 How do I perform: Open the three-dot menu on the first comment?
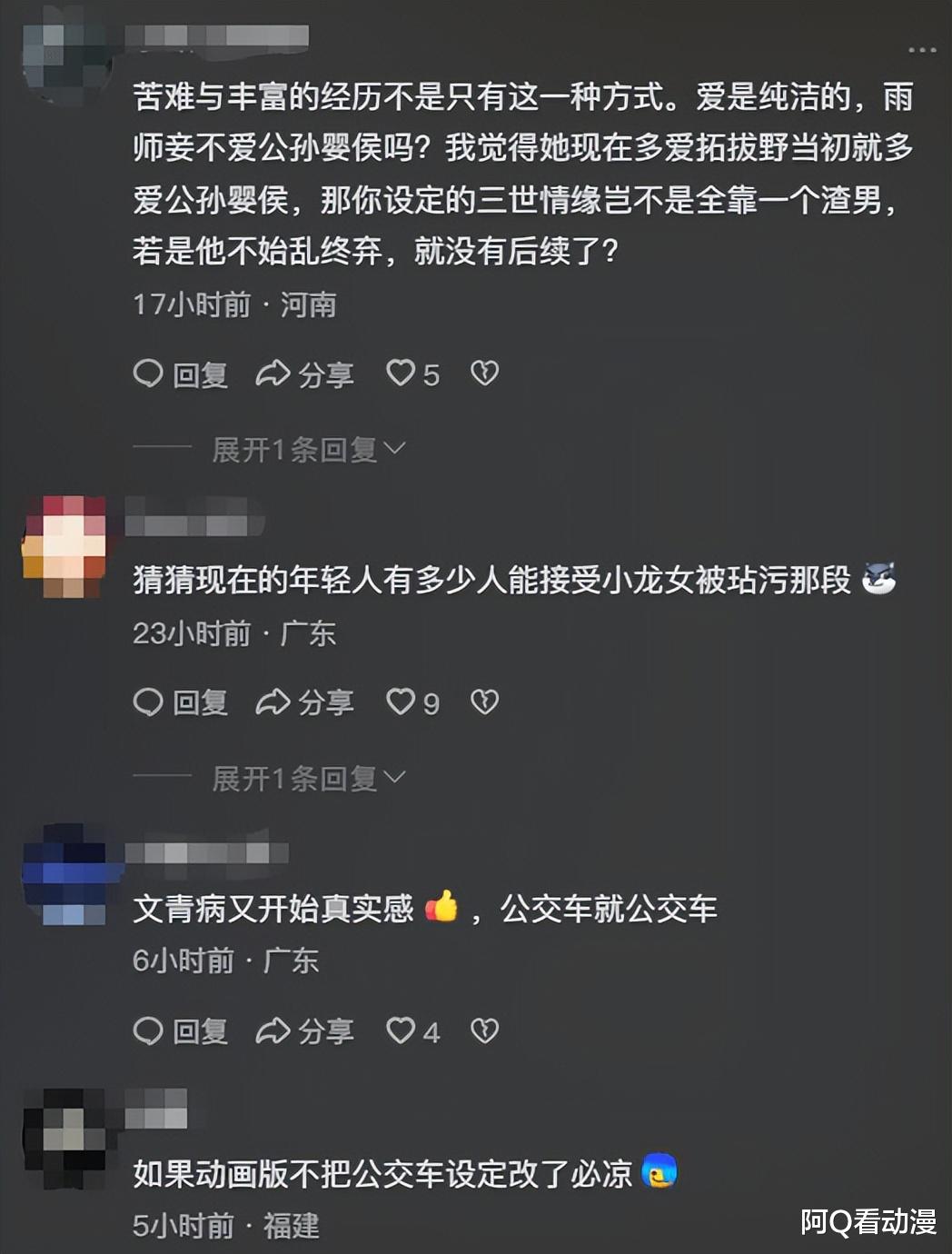click(921, 50)
